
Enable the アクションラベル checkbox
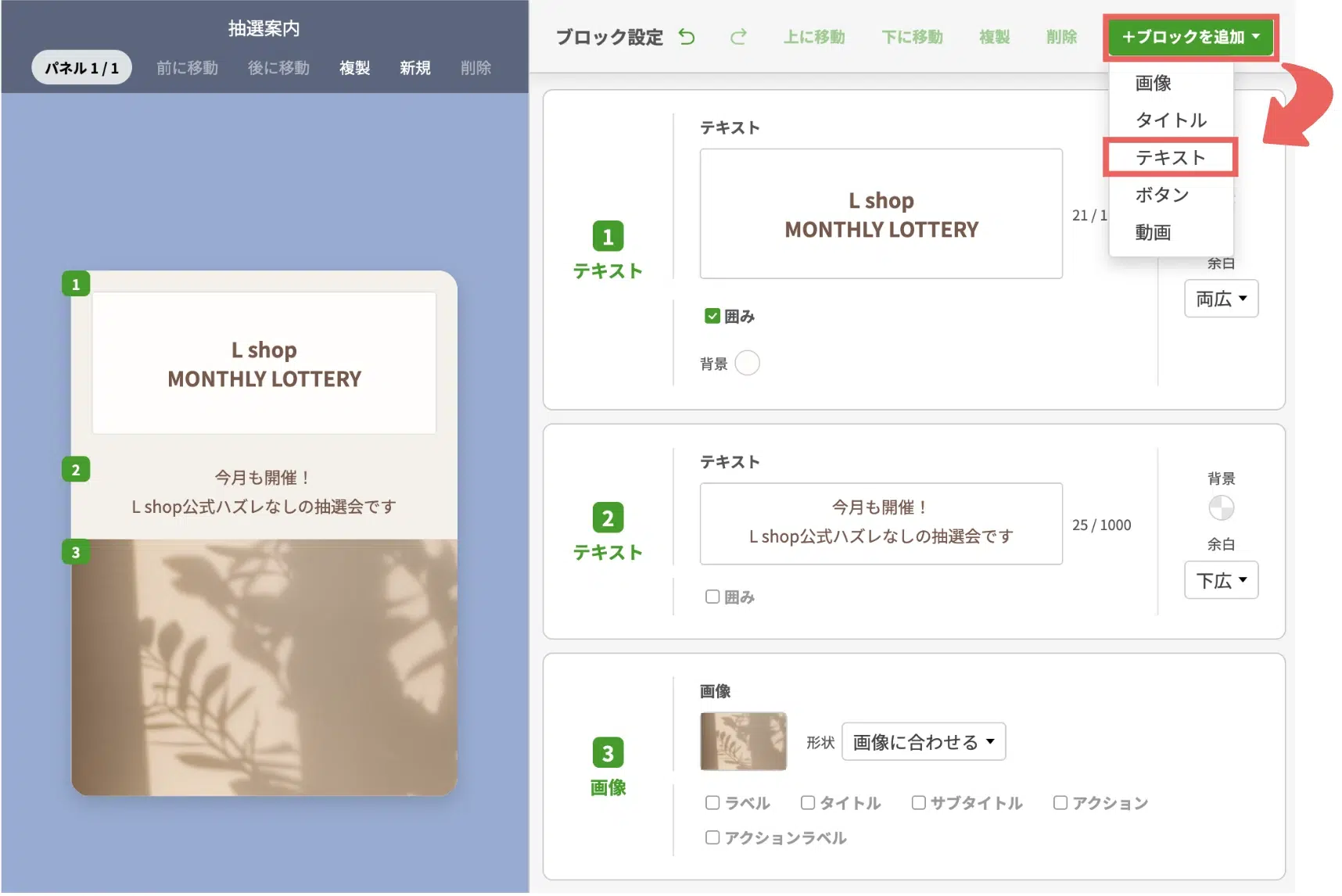pyautogui.click(x=712, y=837)
